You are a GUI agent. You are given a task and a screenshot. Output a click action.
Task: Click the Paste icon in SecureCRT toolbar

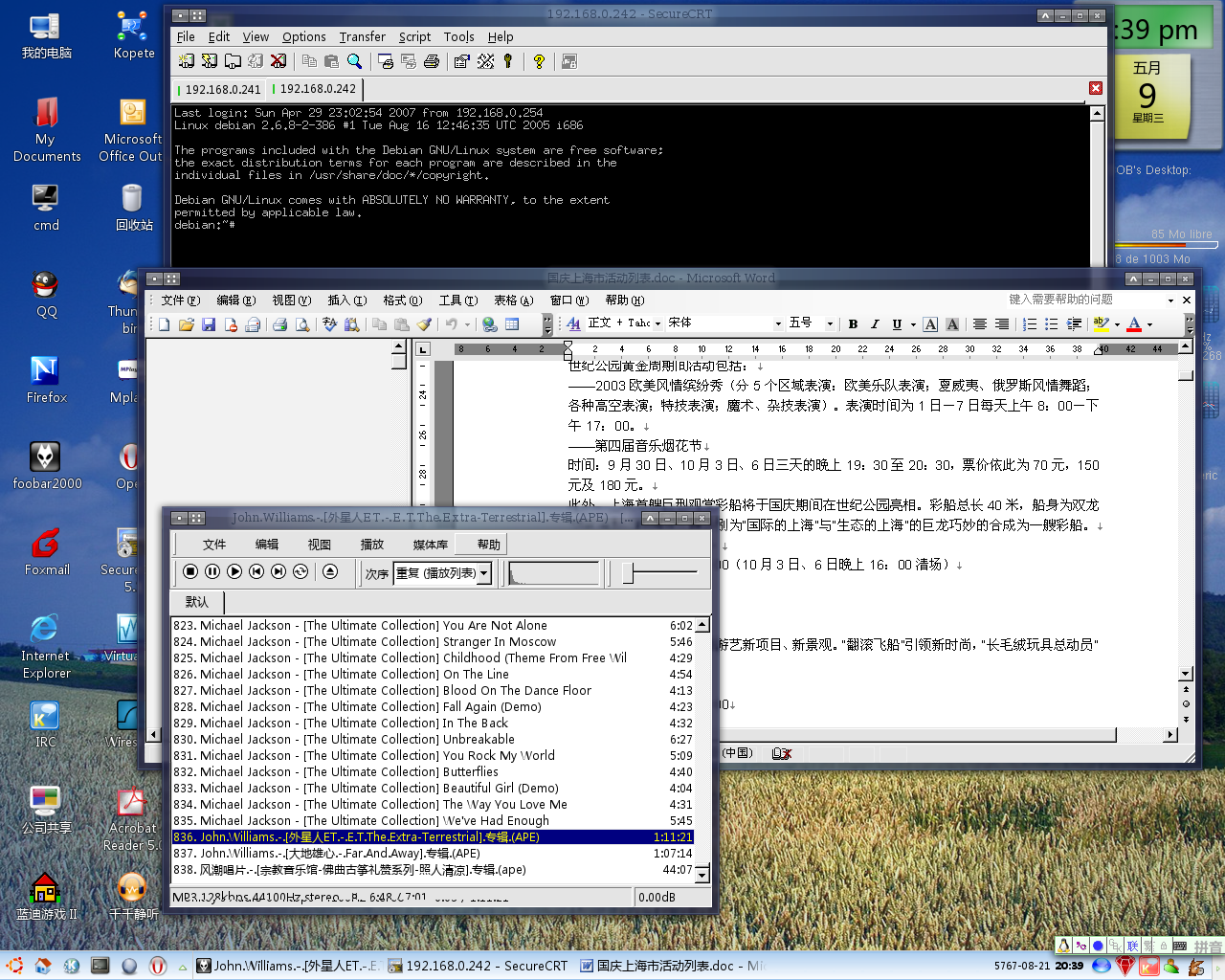[x=331, y=61]
